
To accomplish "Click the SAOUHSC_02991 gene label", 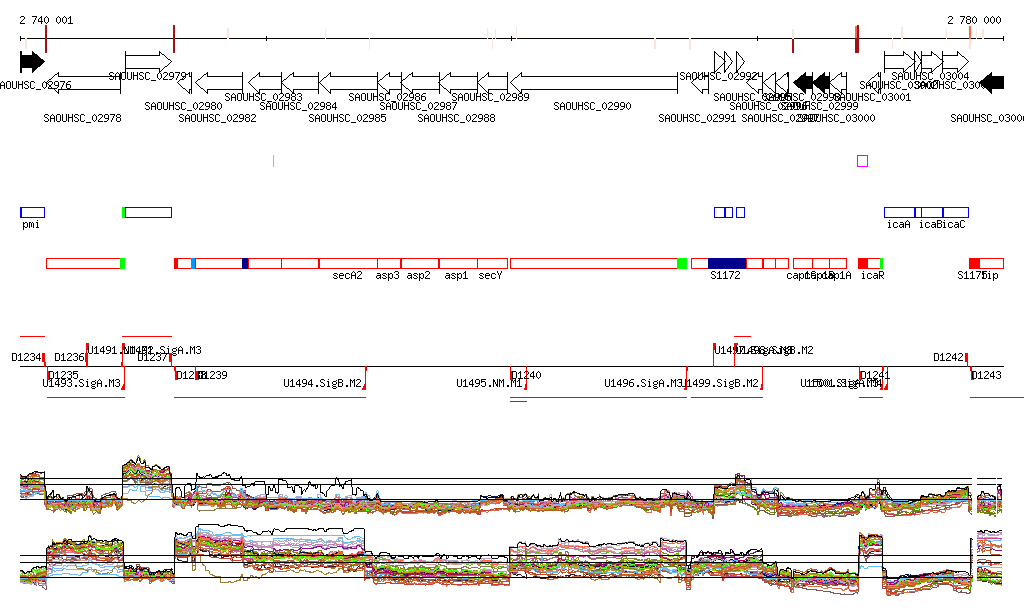I will [x=697, y=118].
